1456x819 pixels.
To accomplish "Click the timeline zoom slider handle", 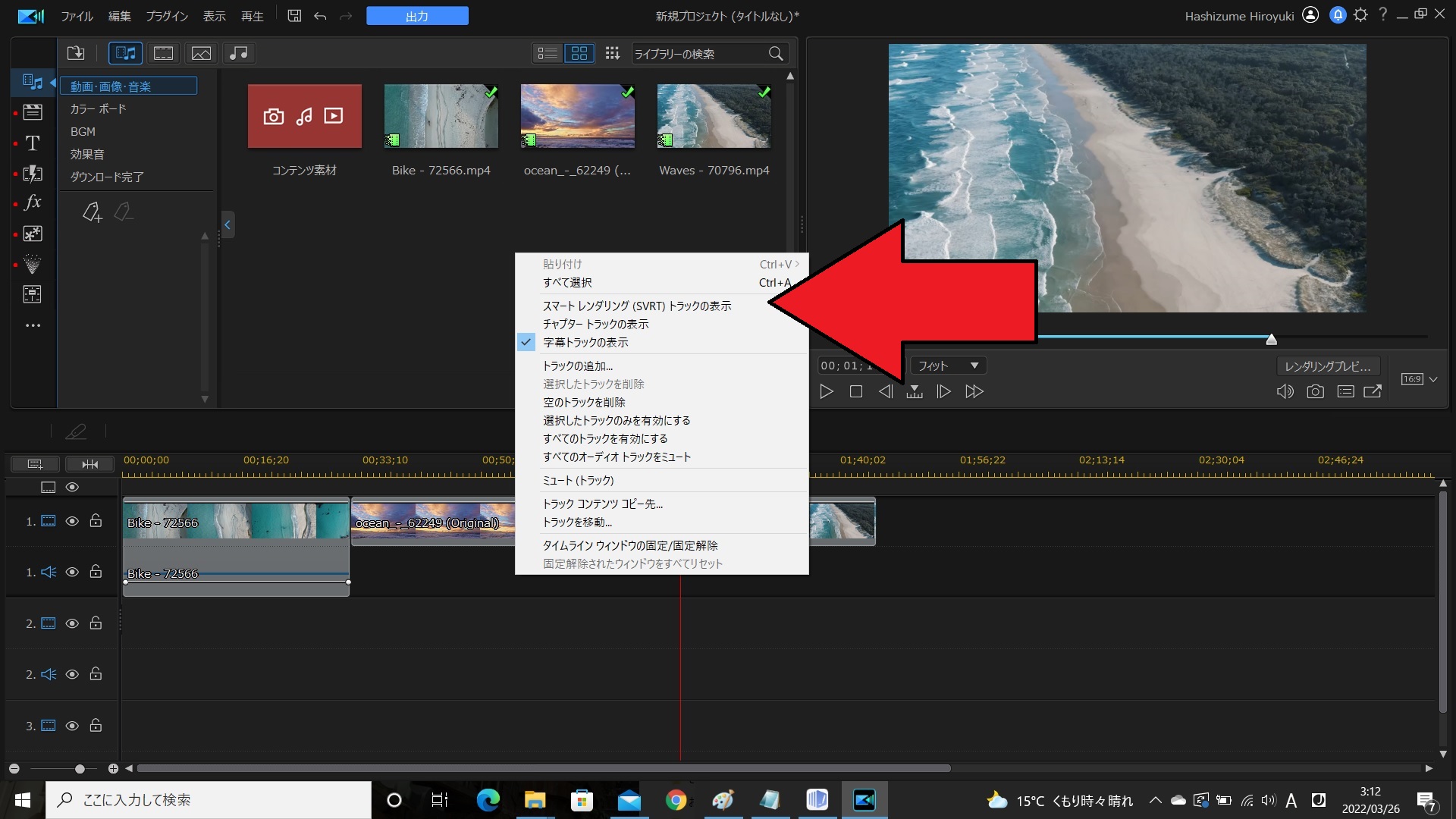I will (x=80, y=769).
